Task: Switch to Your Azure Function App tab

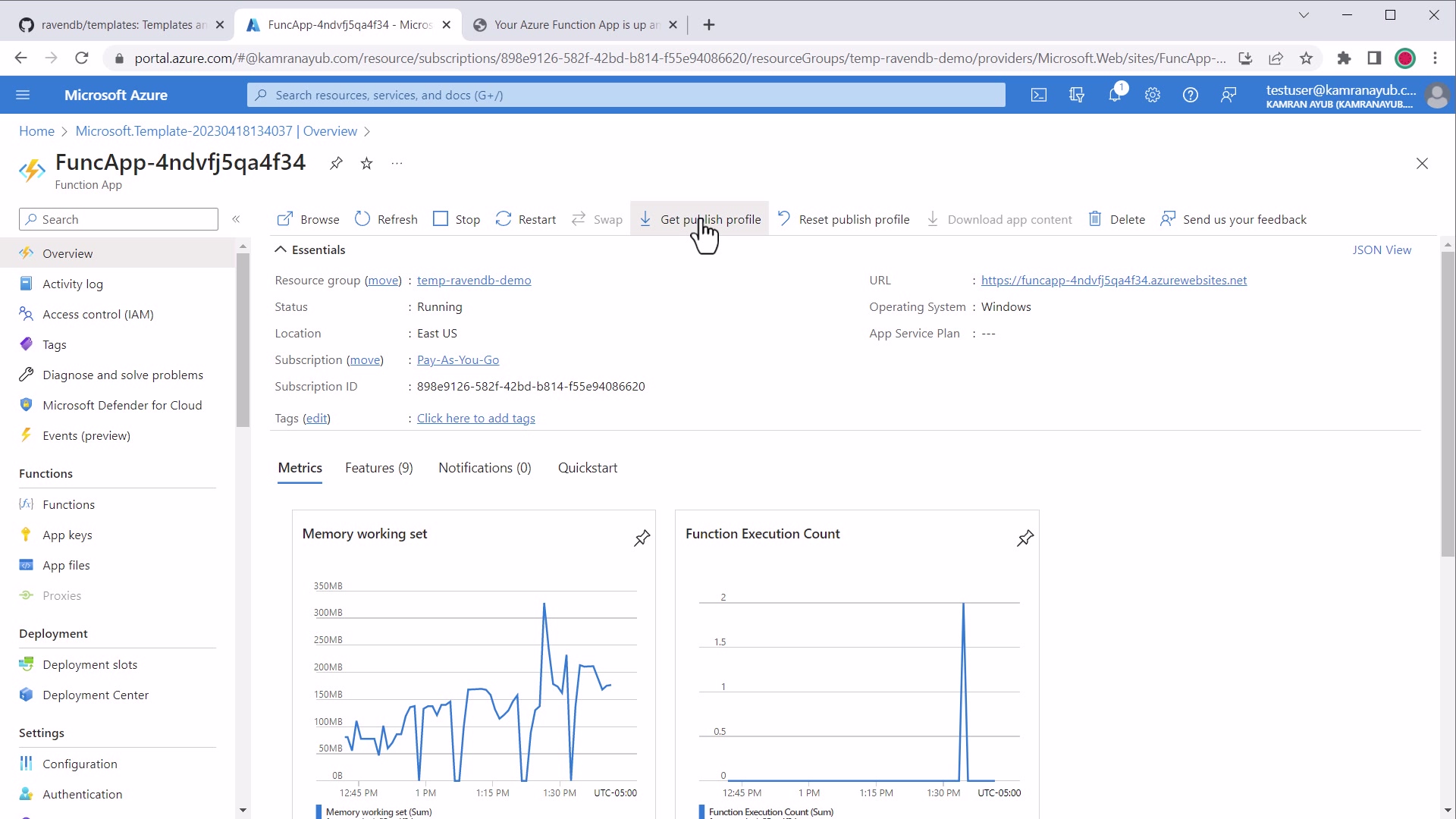Action: click(x=576, y=25)
